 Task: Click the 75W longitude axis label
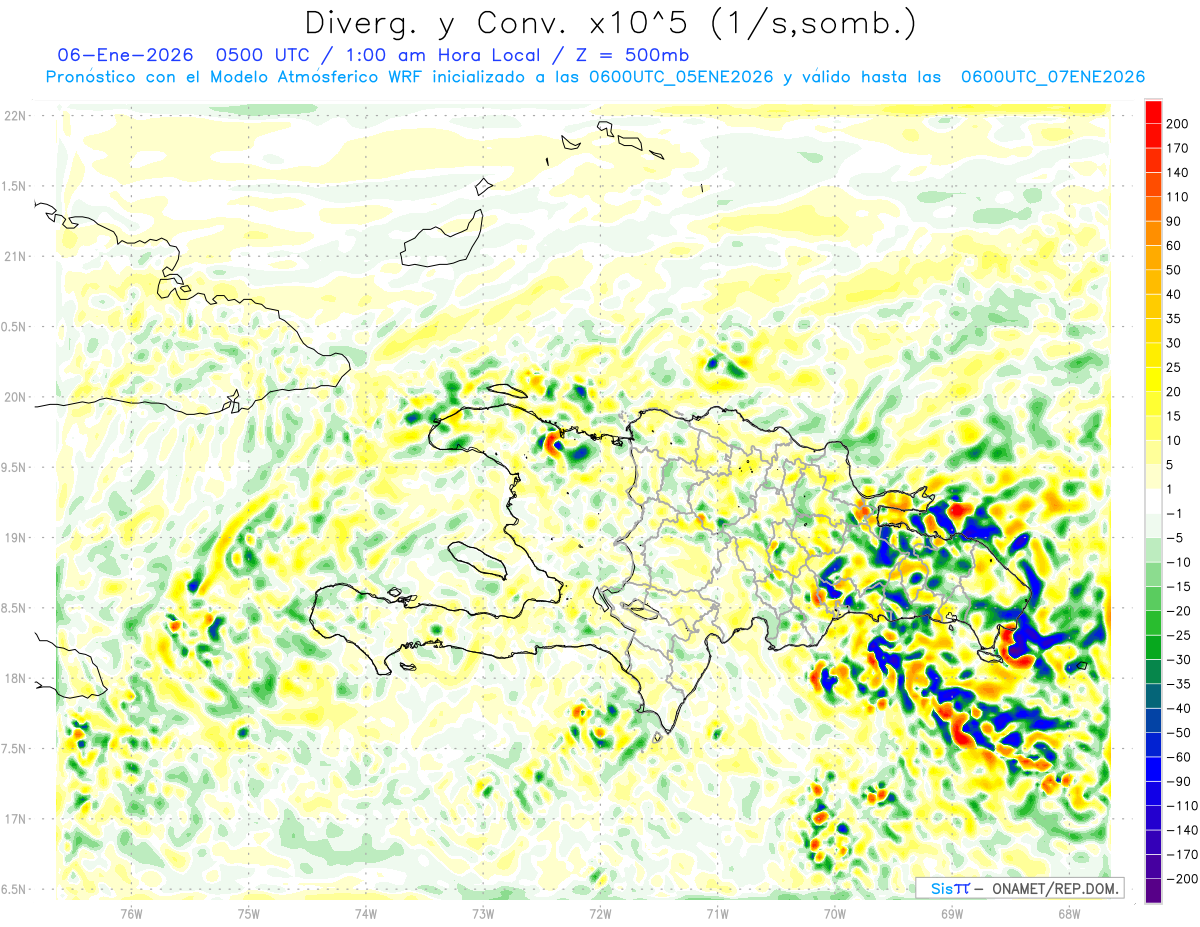coord(249,913)
